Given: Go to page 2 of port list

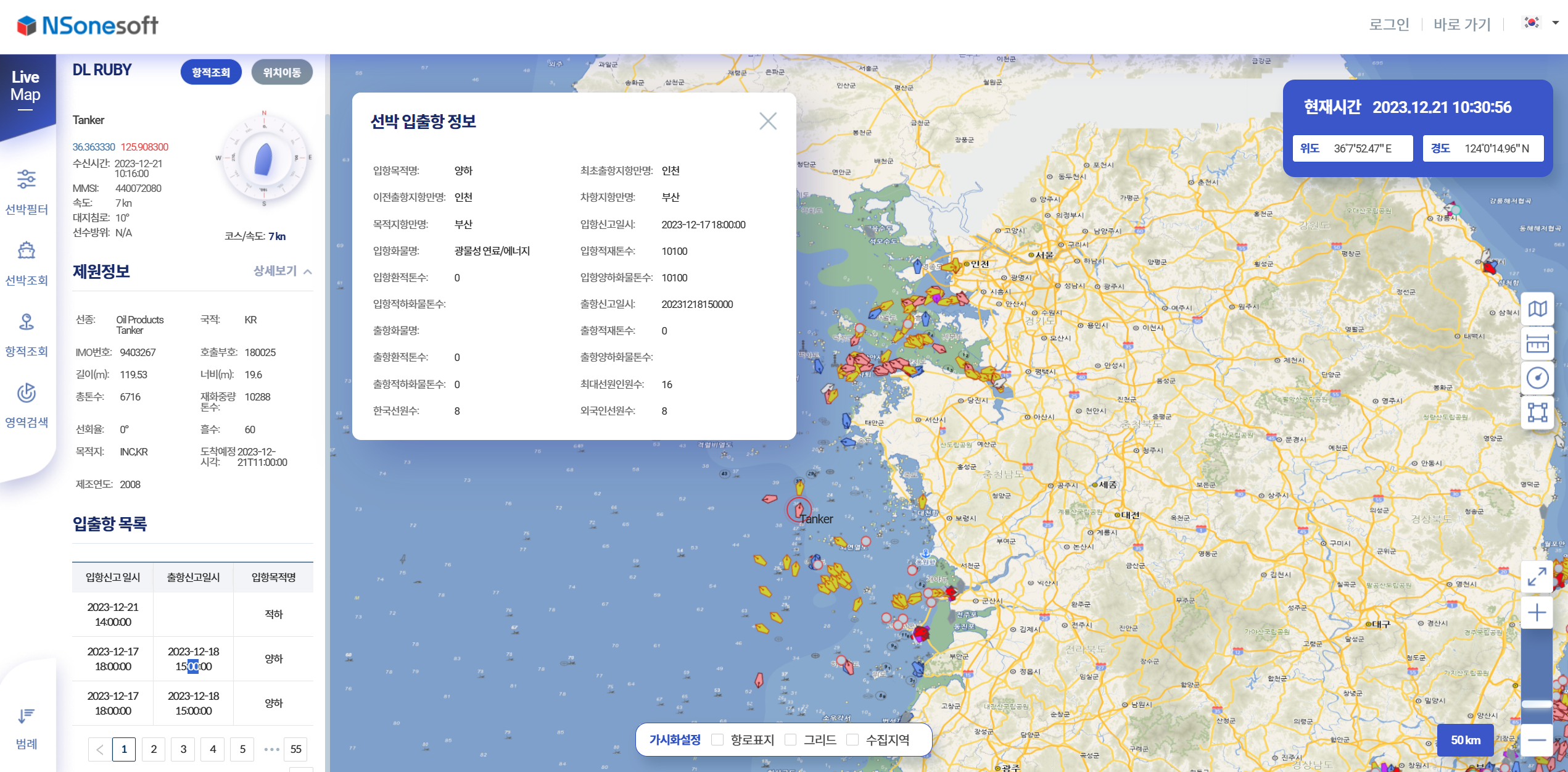Looking at the screenshot, I should pos(154,749).
